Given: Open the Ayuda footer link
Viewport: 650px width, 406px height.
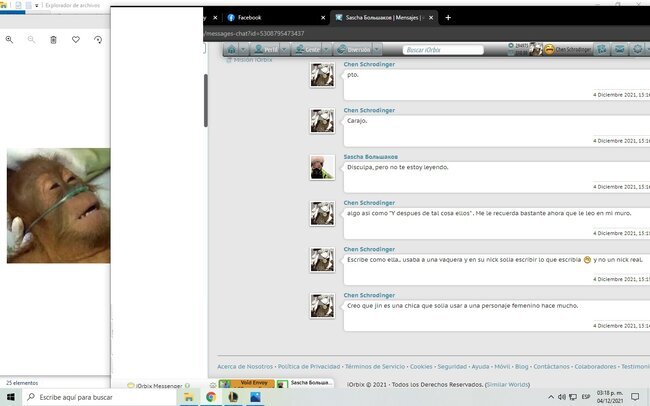Looking at the screenshot, I should [x=480, y=367].
